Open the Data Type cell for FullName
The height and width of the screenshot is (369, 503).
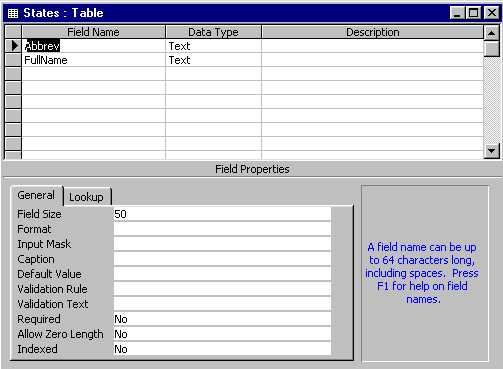[x=213, y=60]
